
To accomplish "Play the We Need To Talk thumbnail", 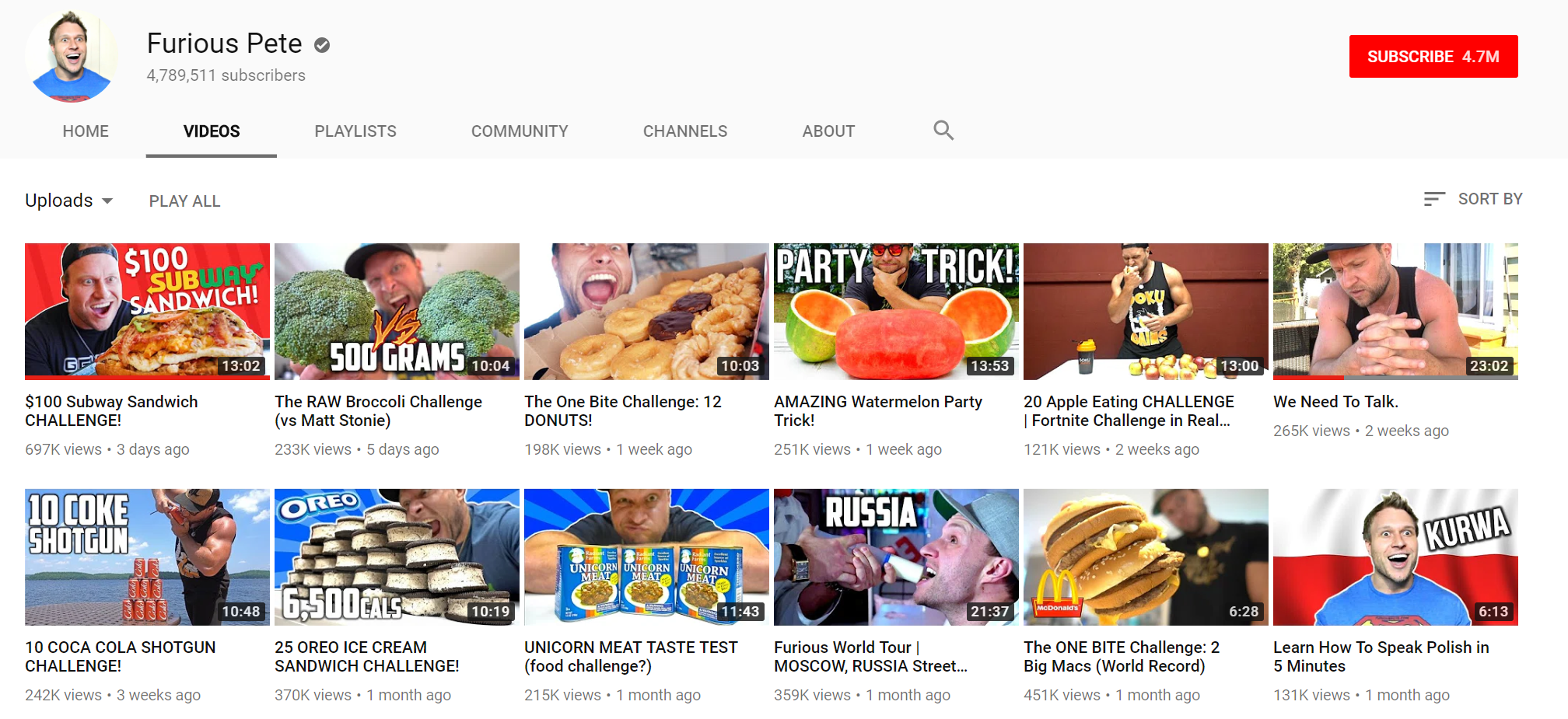I will point(1395,311).
